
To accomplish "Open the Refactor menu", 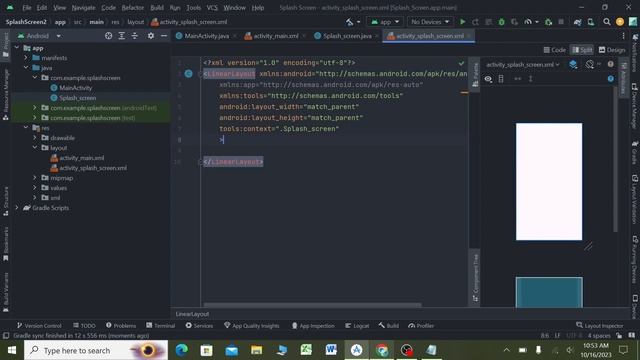I will [x=133, y=7].
